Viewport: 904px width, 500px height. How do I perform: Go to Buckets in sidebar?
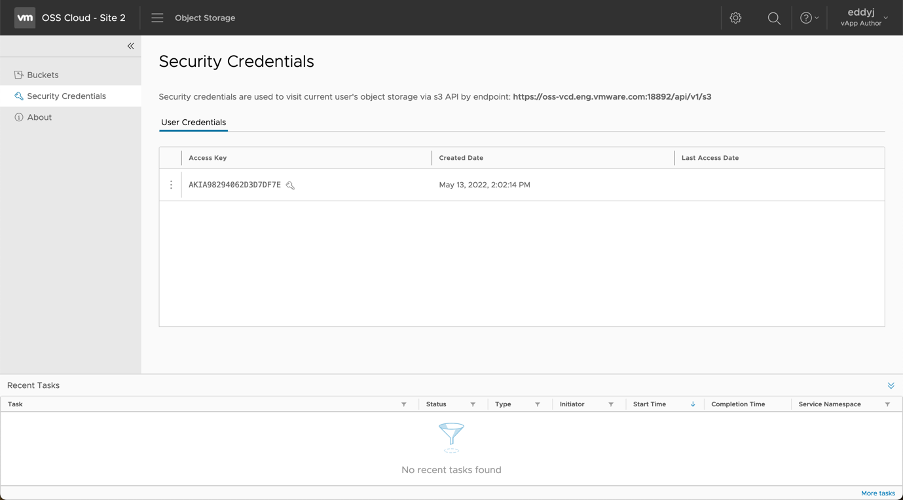(x=43, y=75)
